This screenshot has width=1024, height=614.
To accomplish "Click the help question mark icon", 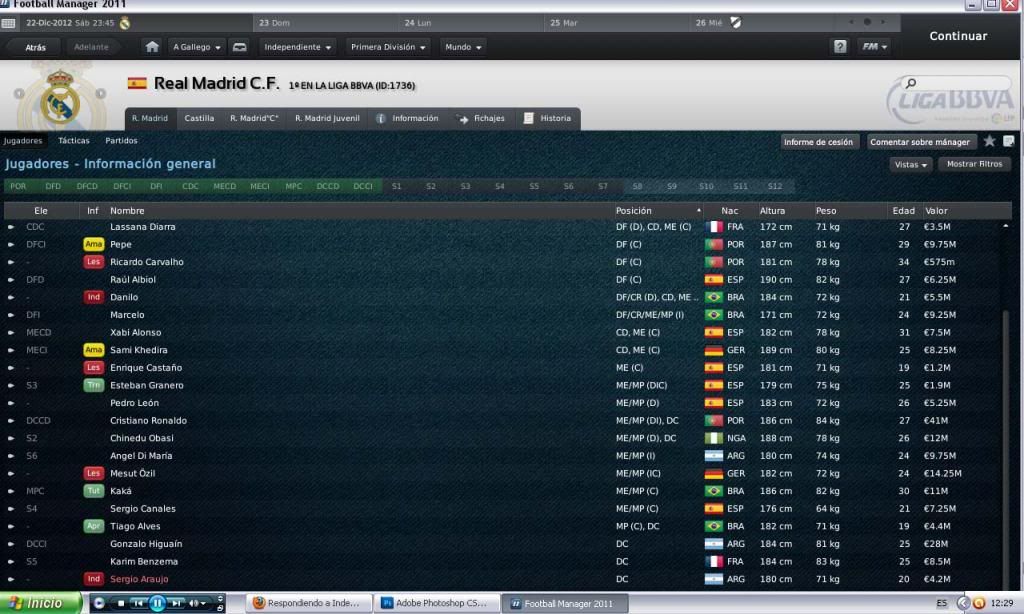I will click(x=840, y=46).
